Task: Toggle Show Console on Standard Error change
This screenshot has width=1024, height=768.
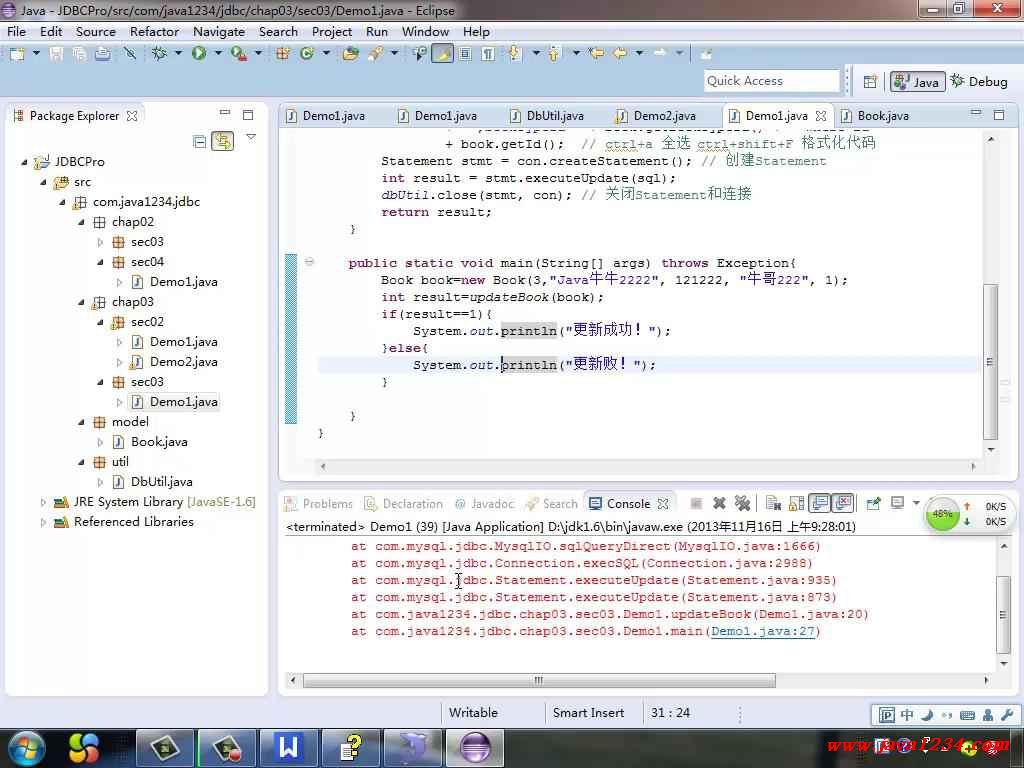Action: pyautogui.click(x=843, y=504)
